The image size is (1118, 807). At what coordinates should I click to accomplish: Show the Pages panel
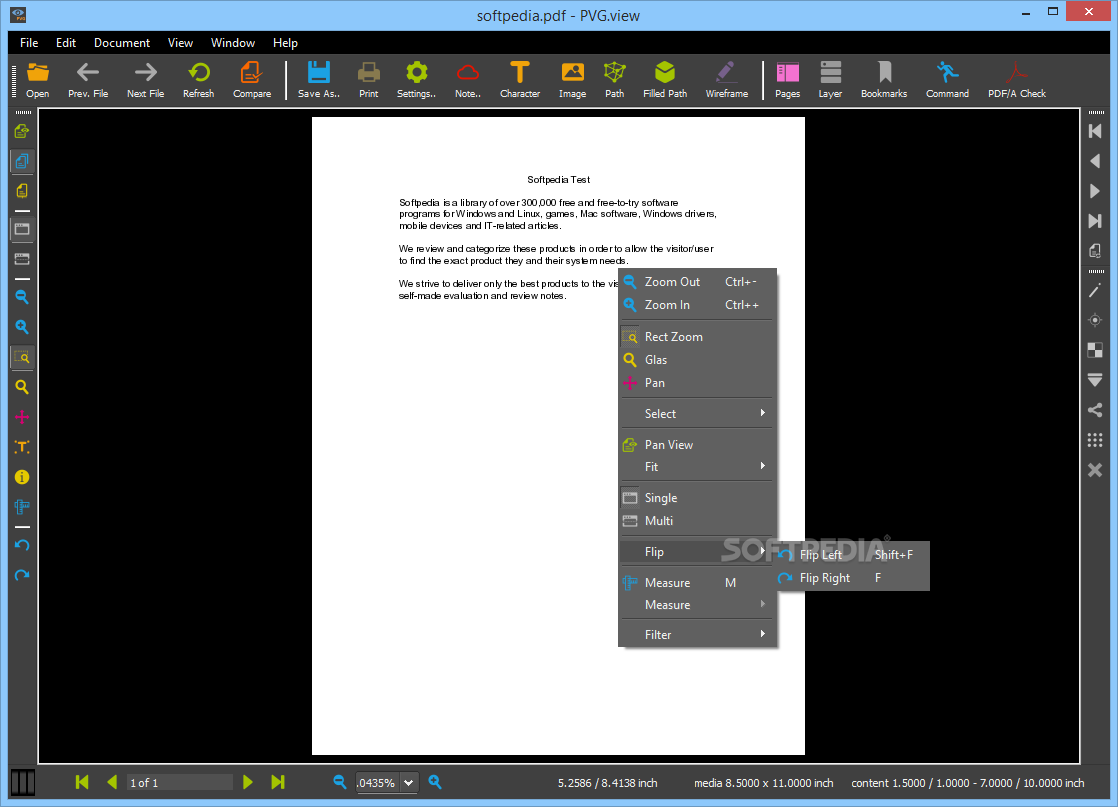[788, 80]
